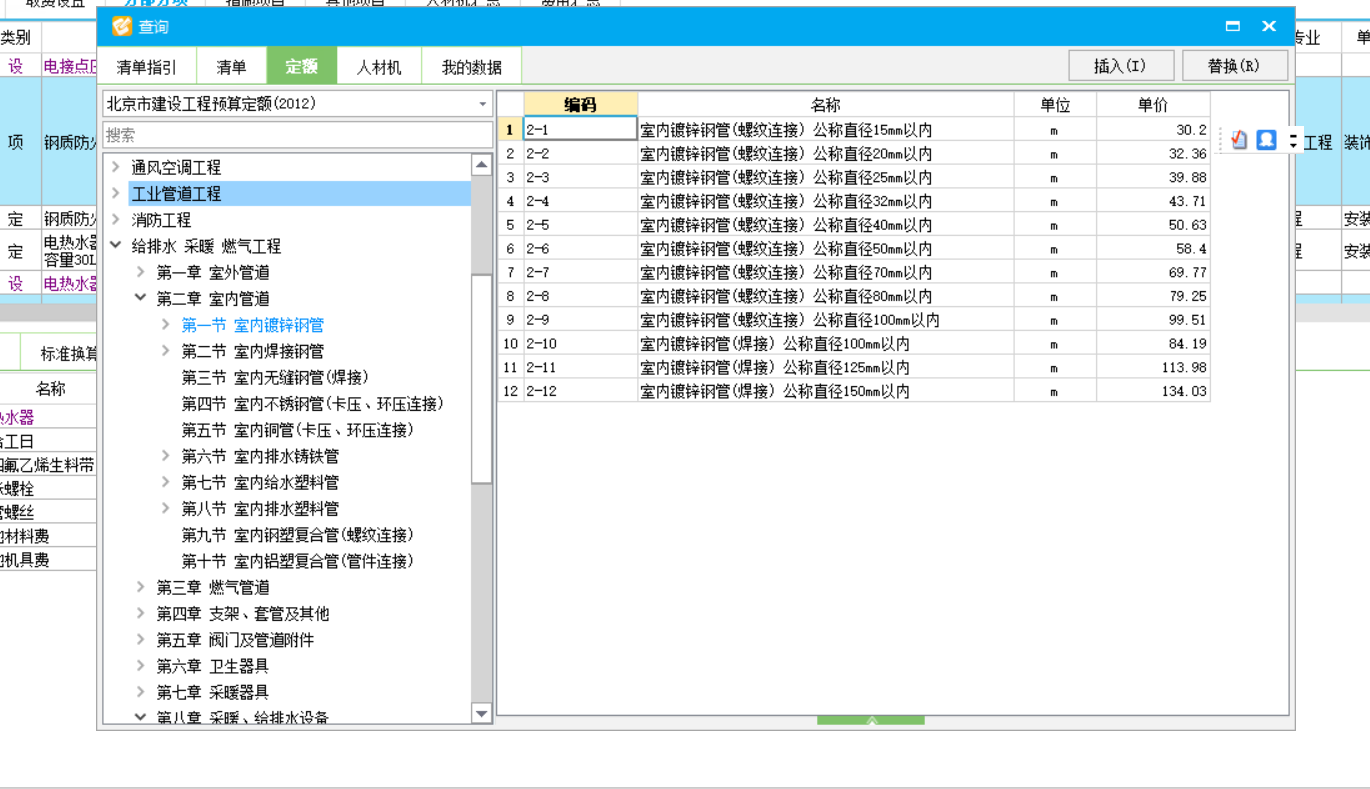Expand 第四章 支架、套管及其他 chevron

[x=141, y=613]
